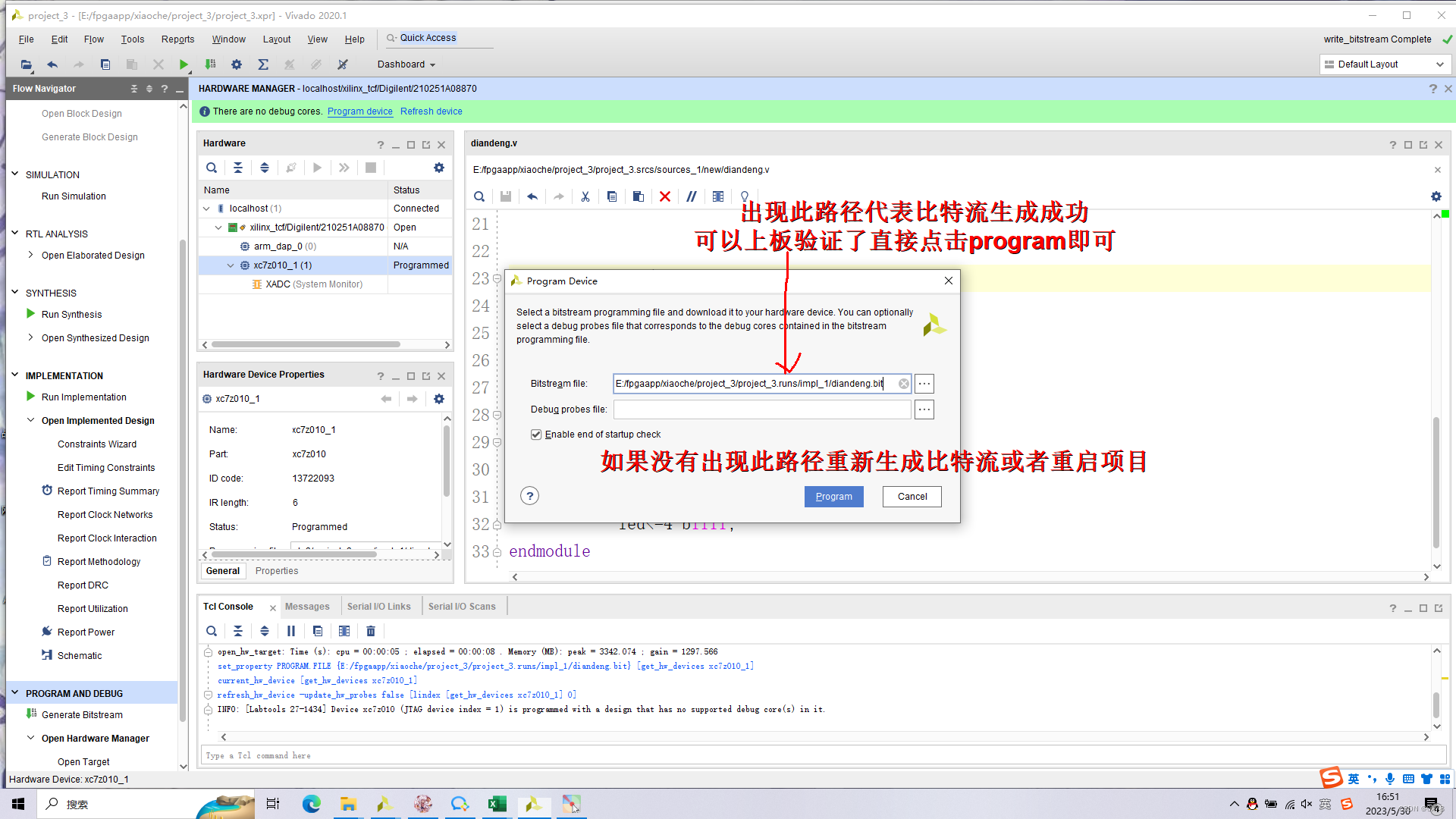This screenshot has height=819, width=1456.
Task: Collapse the PROGRAM AND DEBUG section
Action: 14,693
